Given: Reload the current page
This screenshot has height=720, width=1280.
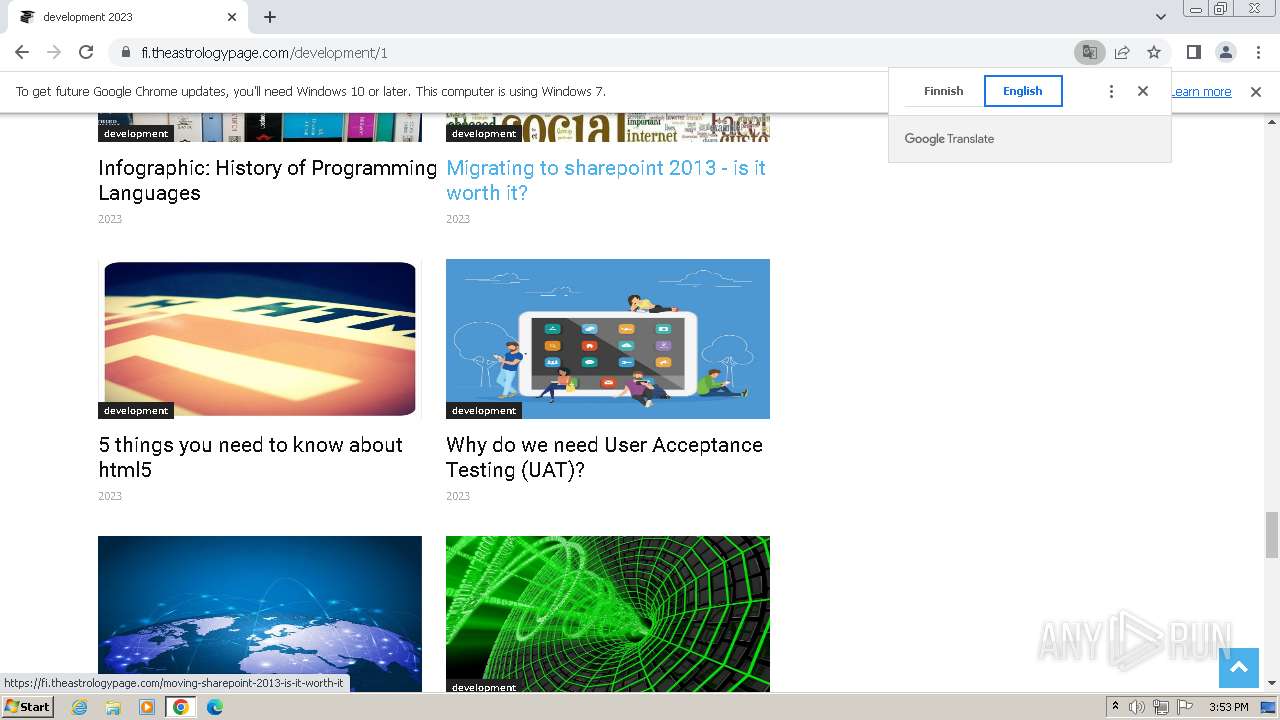Looking at the screenshot, I should [86, 52].
